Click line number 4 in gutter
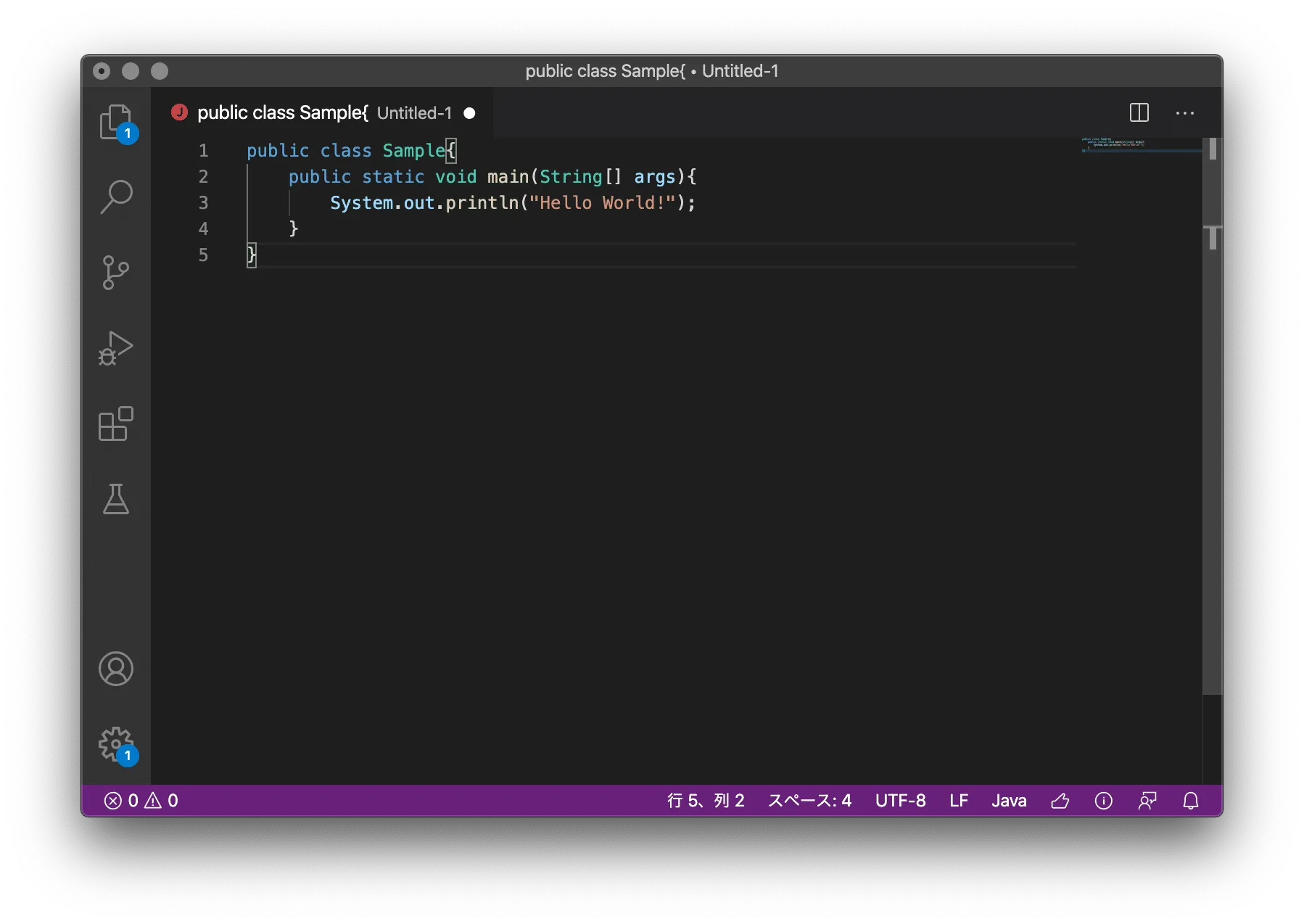 pyautogui.click(x=204, y=228)
